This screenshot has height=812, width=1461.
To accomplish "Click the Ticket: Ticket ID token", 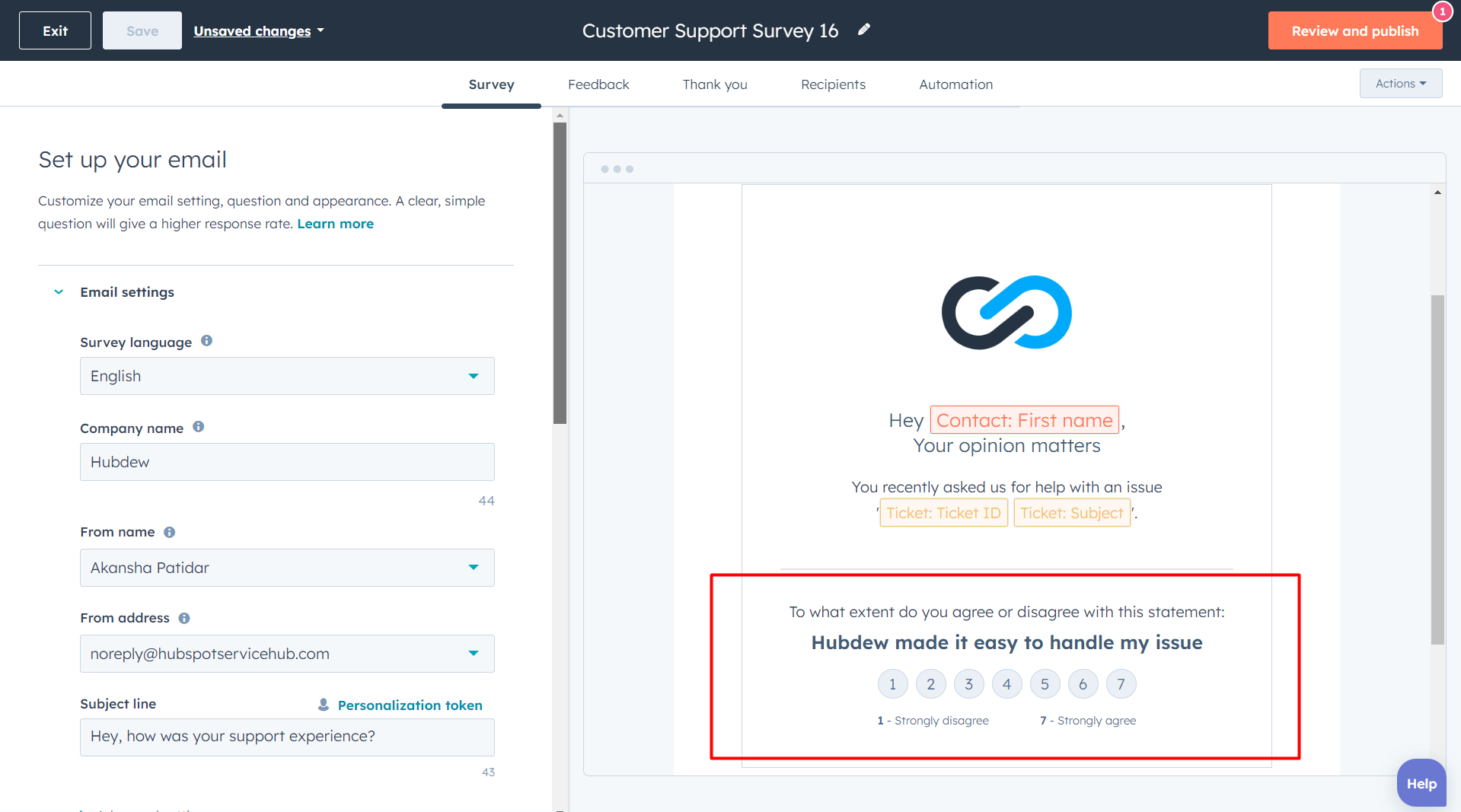I will pos(943,513).
